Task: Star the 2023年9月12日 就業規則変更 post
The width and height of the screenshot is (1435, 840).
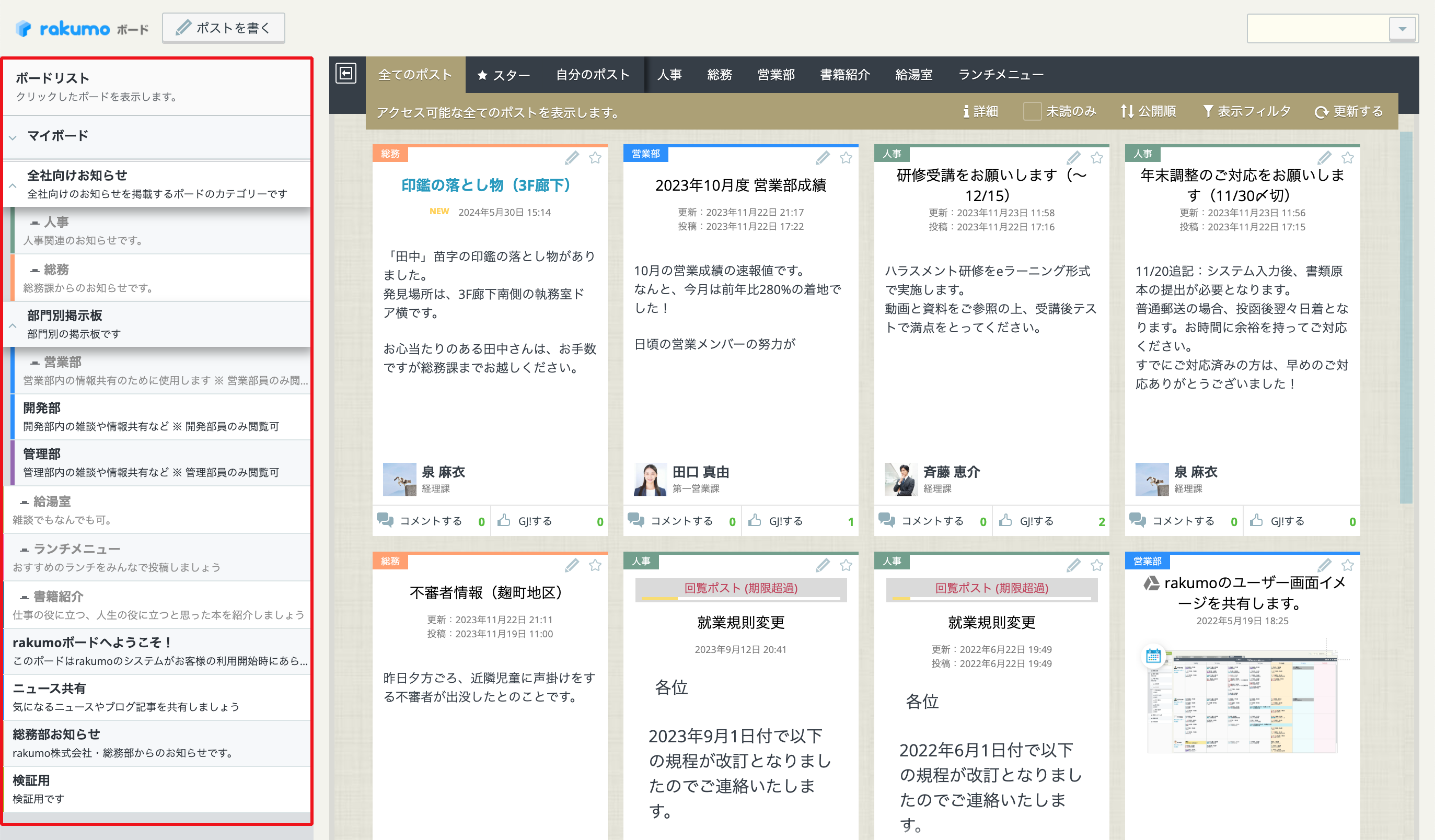Action: (x=846, y=565)
